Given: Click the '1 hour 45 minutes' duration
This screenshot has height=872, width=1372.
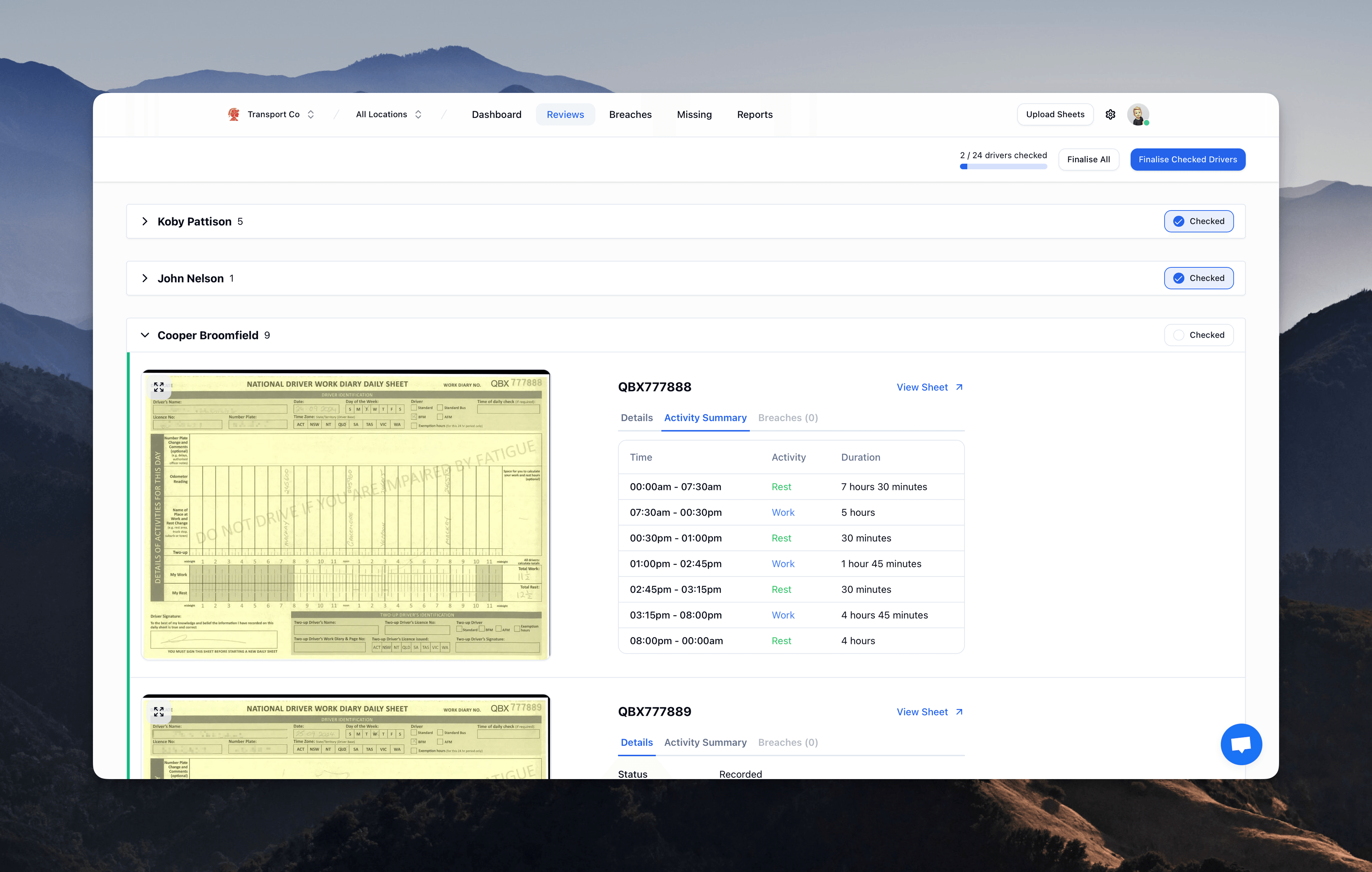Looking at the screenshot, I should pyautogui.click(x=881, y=564).
